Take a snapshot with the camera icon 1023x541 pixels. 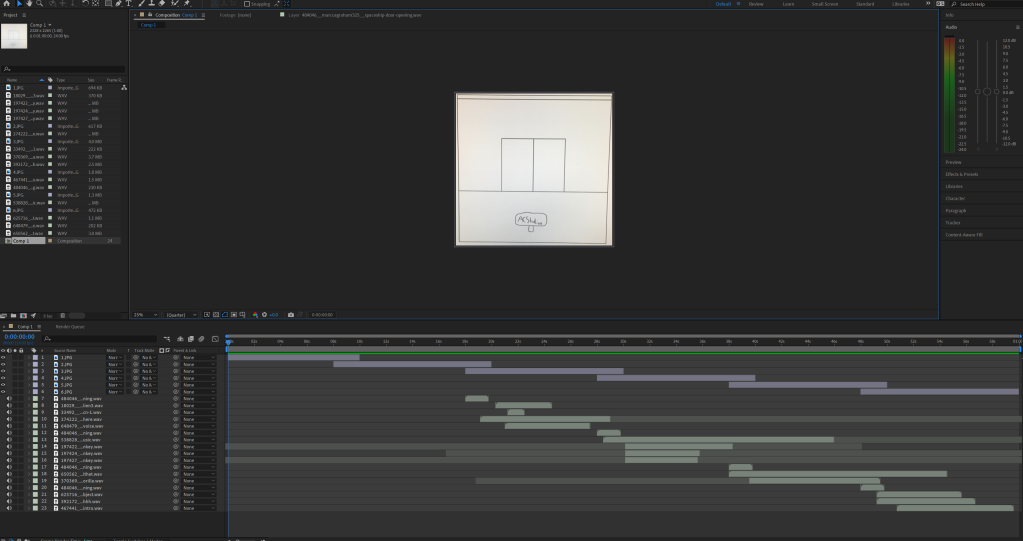(291, 315)
